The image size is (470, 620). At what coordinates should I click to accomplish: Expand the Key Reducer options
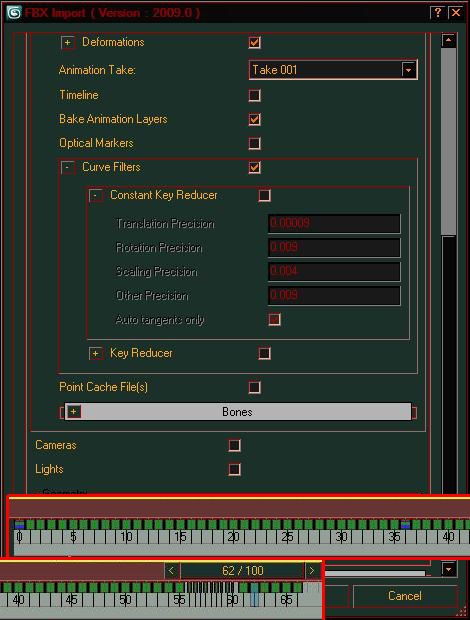point(96,353)
